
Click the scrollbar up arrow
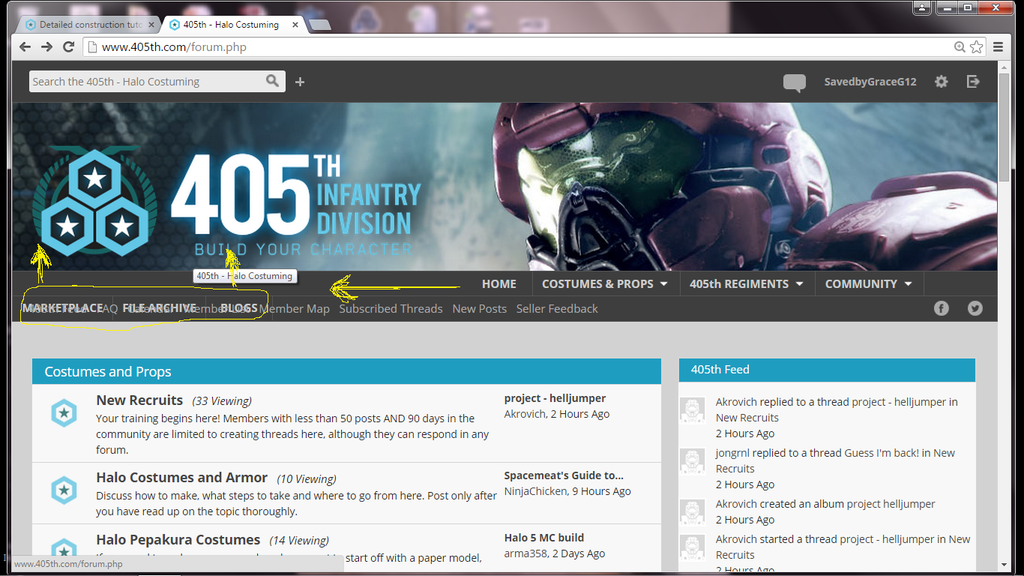click(1004, 67)
